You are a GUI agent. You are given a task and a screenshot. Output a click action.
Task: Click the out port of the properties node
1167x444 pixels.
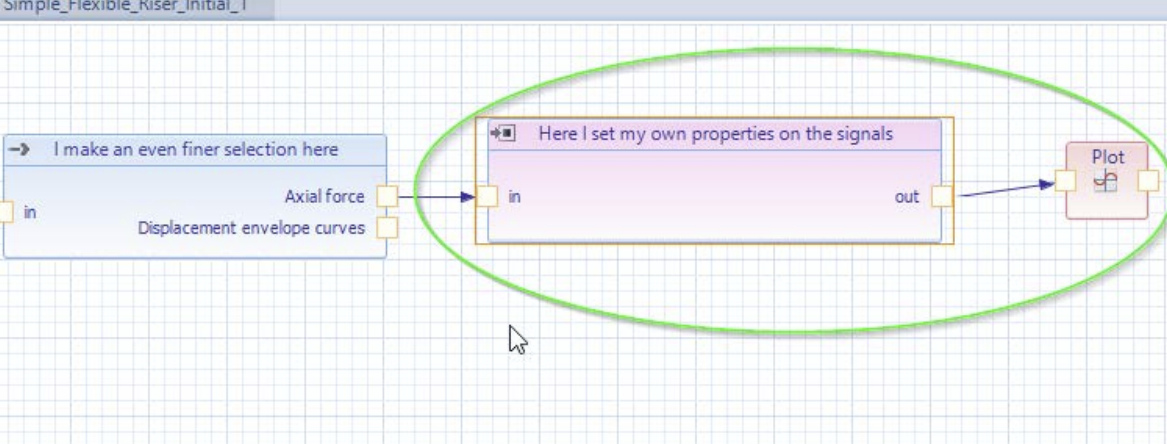[941, 197]
